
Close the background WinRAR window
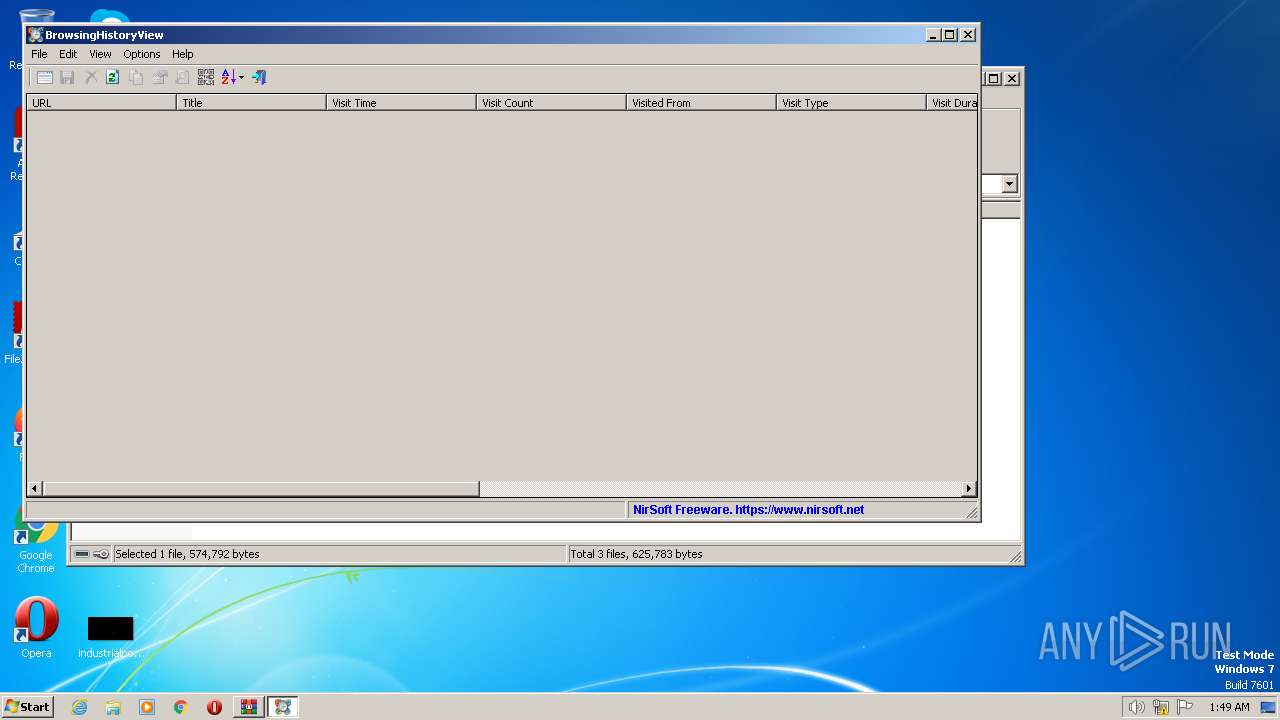click(x=1012, y=78)
